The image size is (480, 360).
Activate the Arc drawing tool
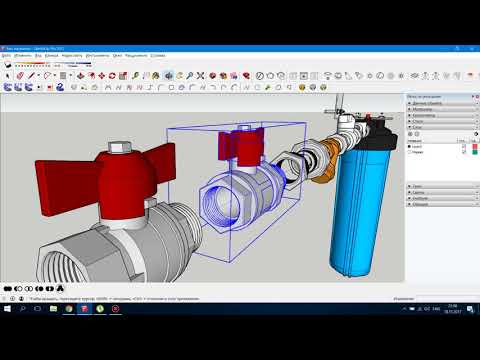(47, 76)
